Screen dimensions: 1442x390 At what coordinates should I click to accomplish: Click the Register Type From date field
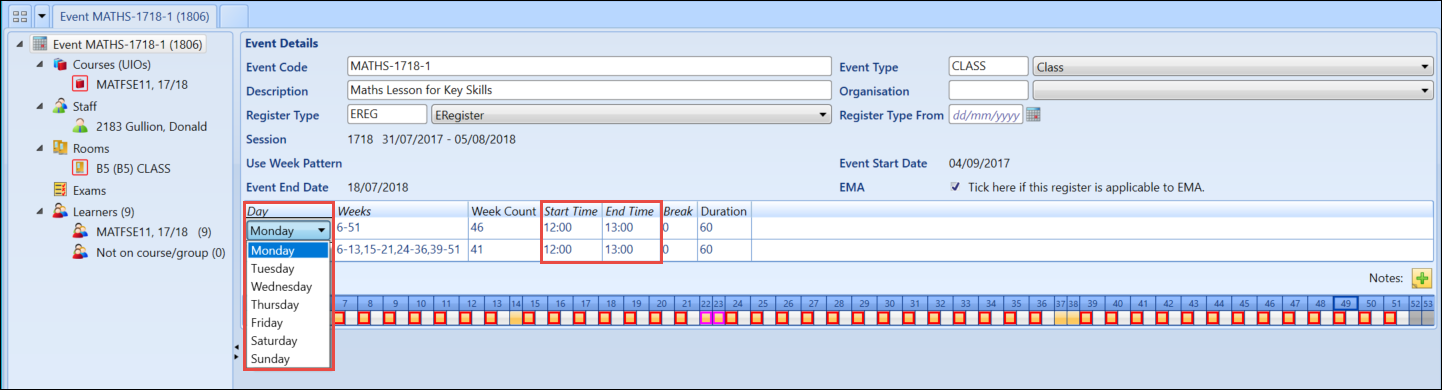point(985,114)
